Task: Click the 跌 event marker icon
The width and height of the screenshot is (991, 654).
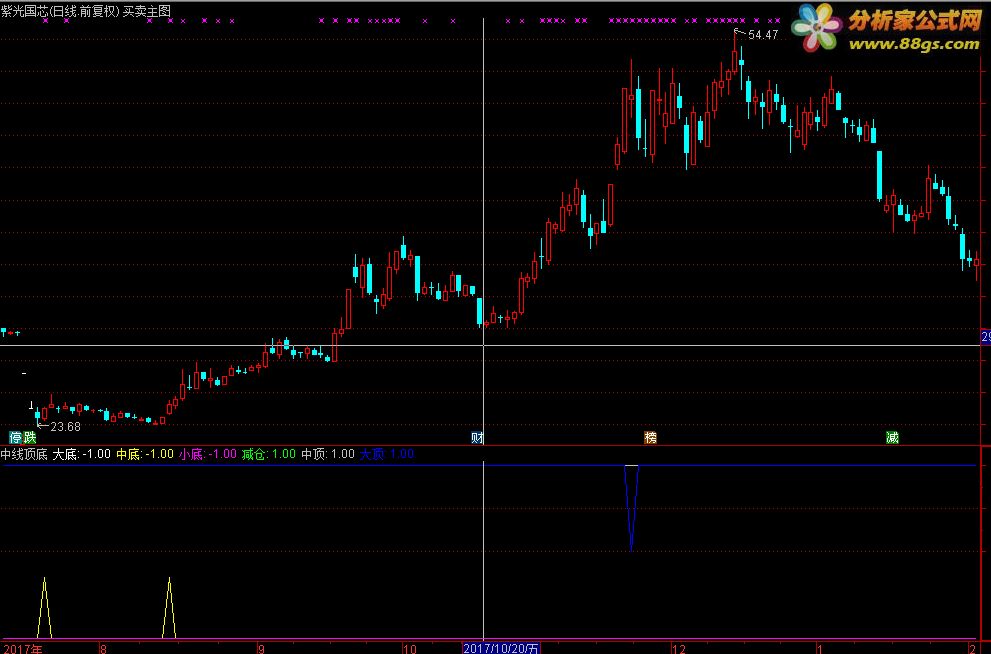Action: click(x=29, y=437)
